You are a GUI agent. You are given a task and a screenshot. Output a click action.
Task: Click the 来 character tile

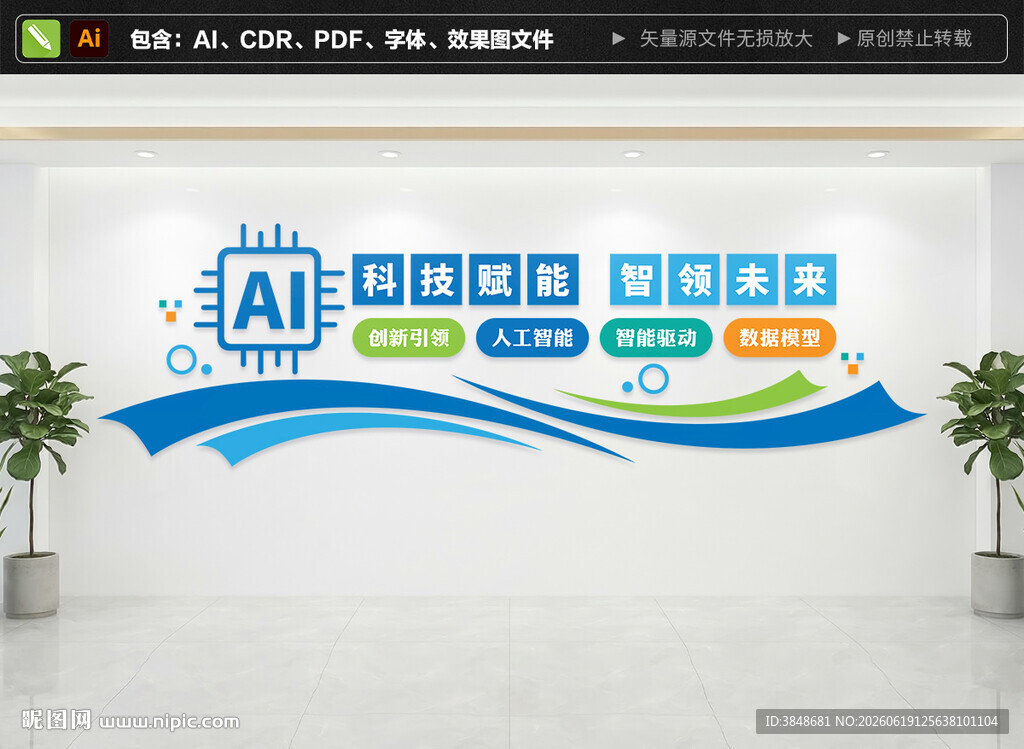tap(810, 279)
